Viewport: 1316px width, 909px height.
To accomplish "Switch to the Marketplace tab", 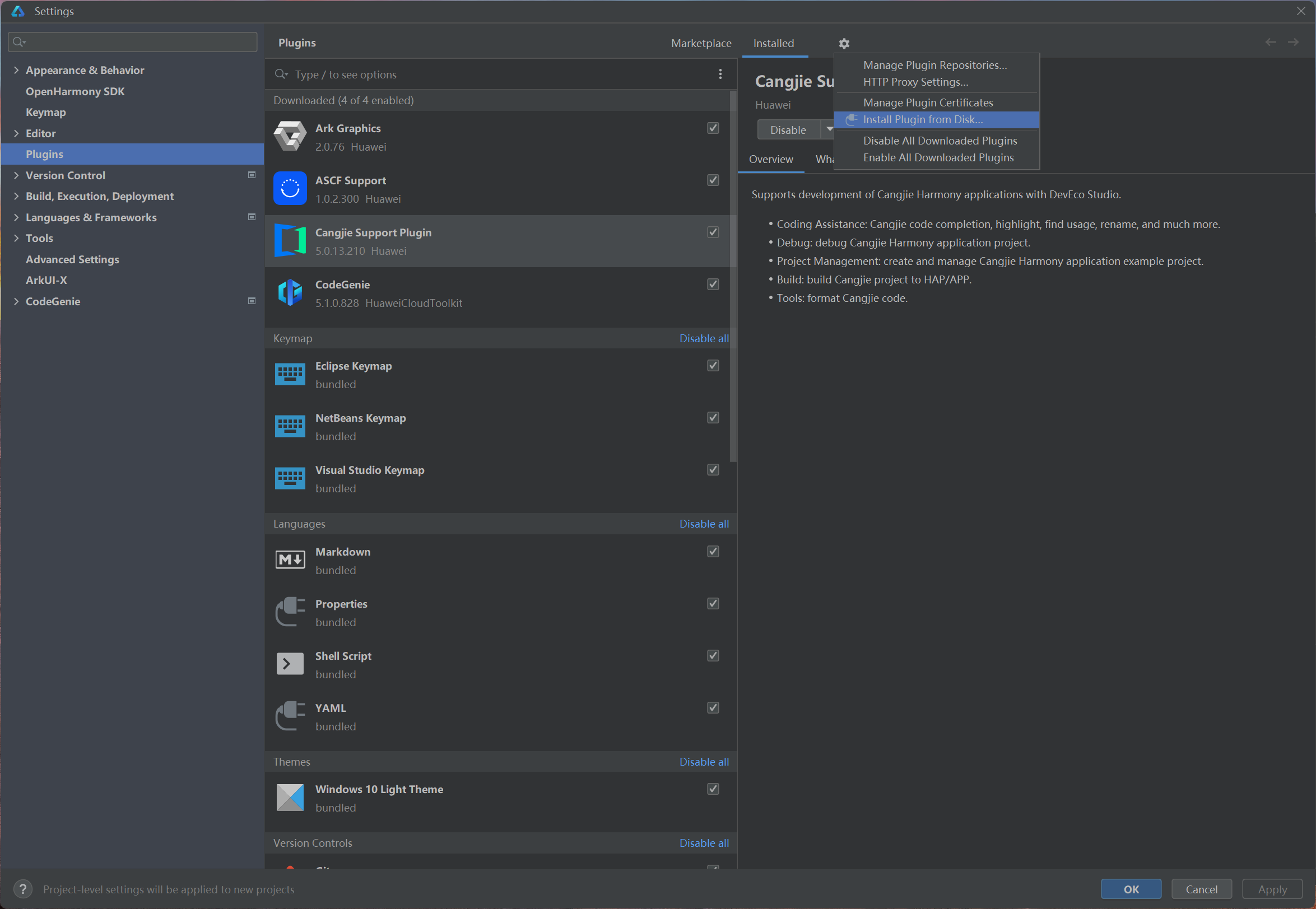I will [701, 43].
